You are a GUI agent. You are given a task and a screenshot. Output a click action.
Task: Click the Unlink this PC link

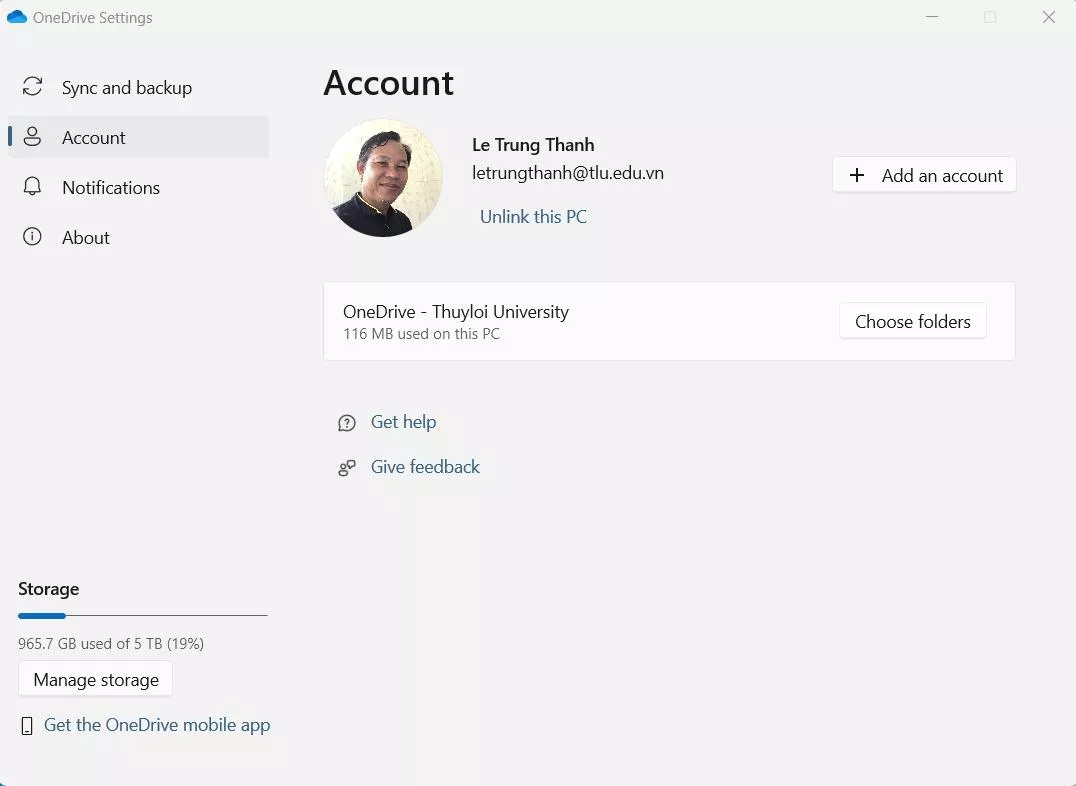pyautogui.click(x=533, y=217)
